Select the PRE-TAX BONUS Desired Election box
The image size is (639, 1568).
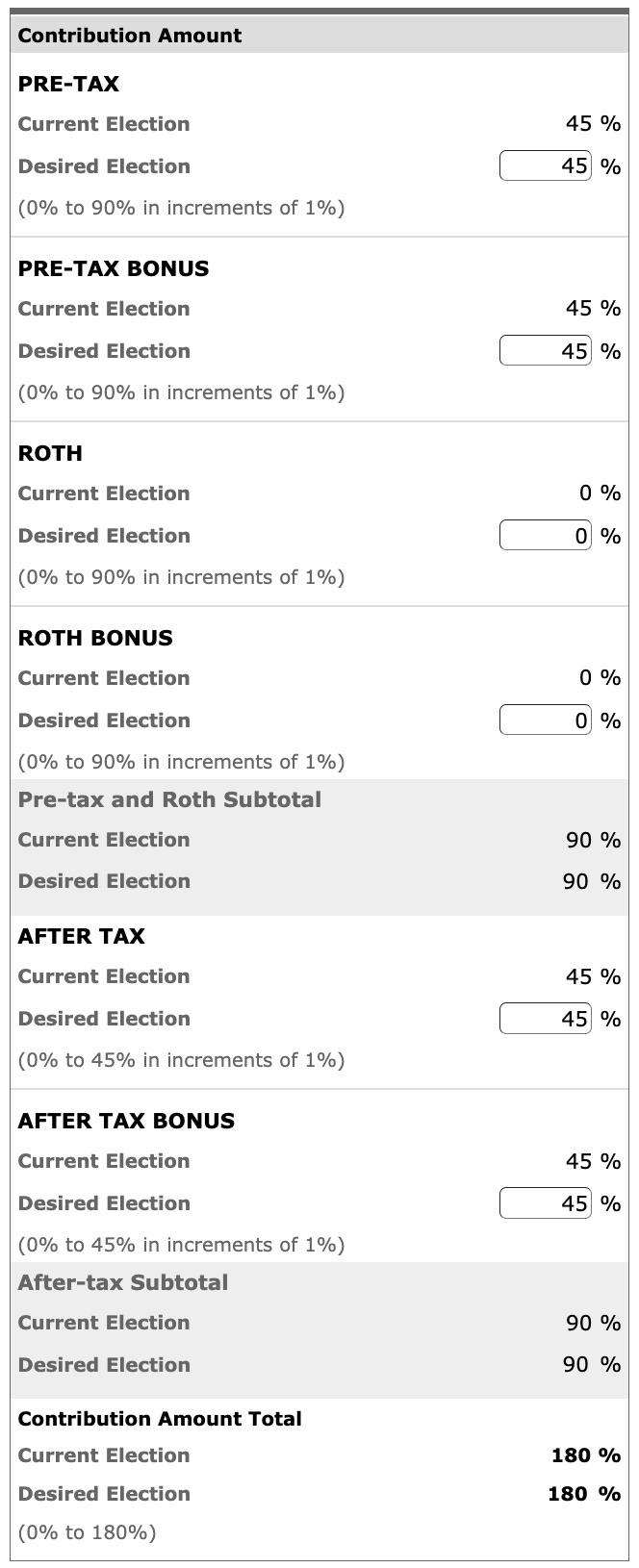[x=545, y=350]
